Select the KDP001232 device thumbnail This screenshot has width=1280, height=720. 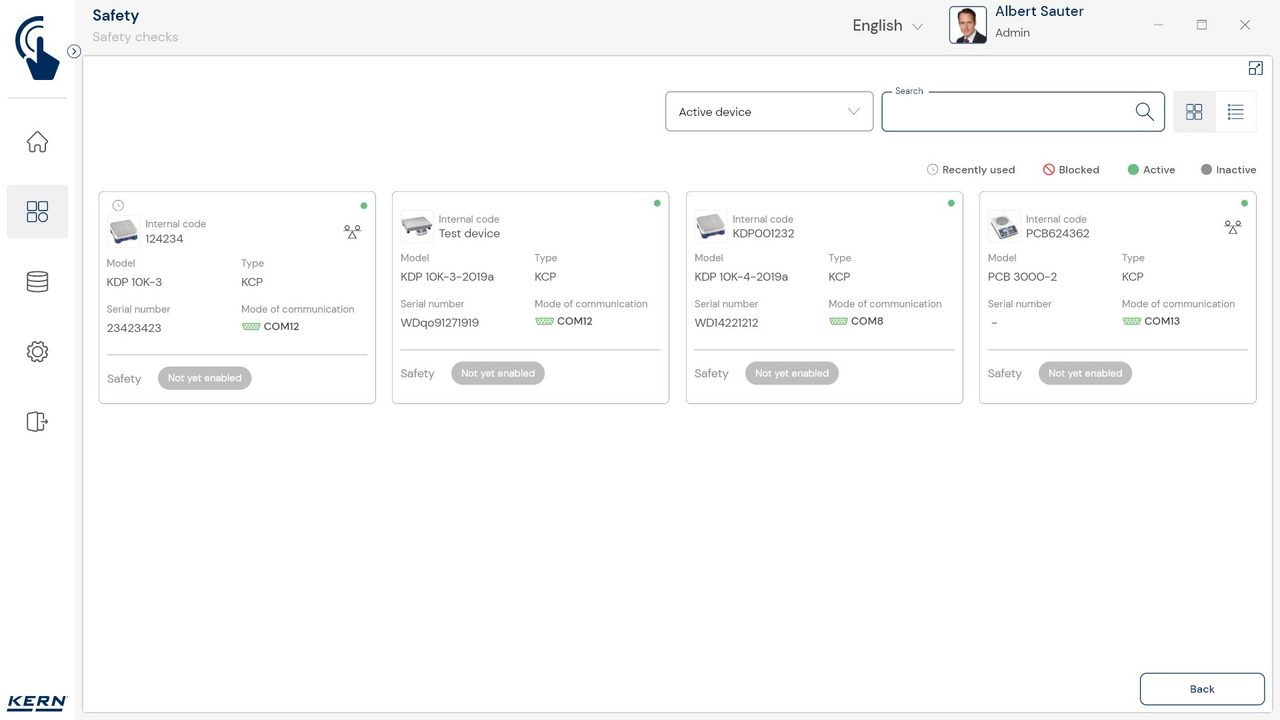710,227
